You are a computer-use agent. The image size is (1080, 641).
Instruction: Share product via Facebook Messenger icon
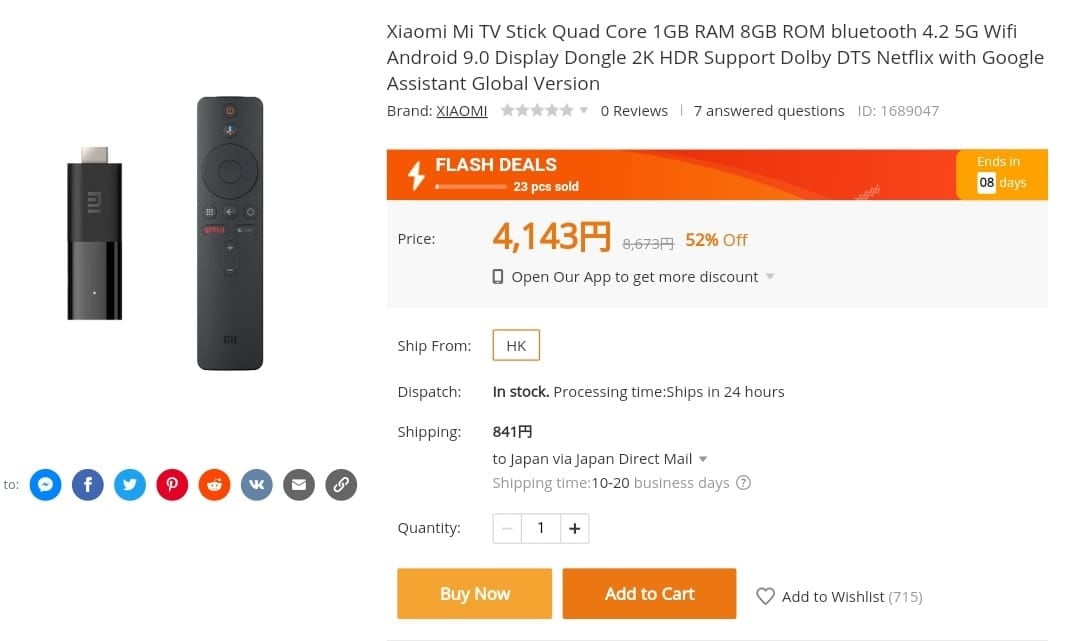click(x=45, y=485)
